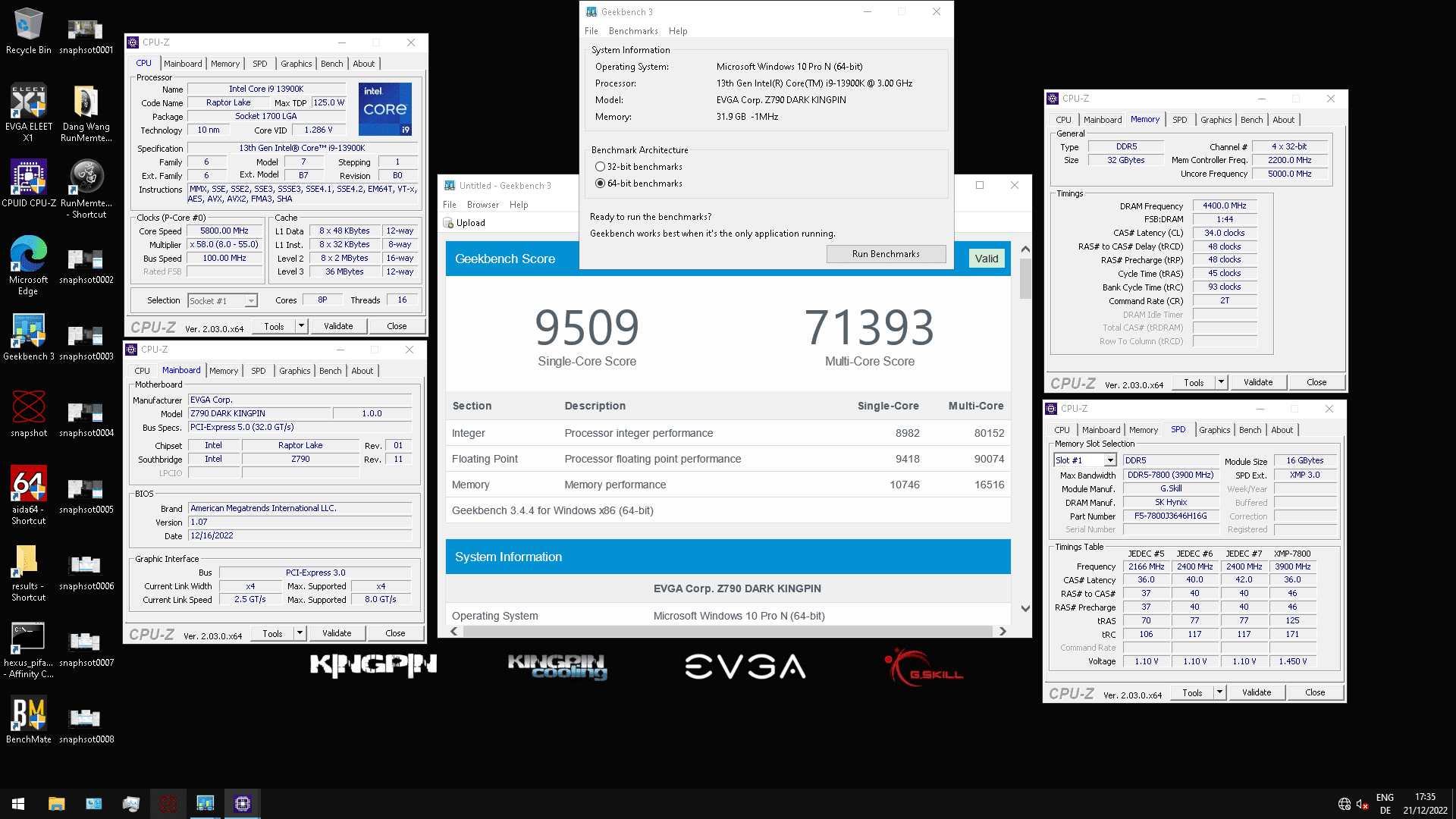Open Geekbench 3 desktop icon
Viewport: 1456px width, 819px height.
coord(29,337)
